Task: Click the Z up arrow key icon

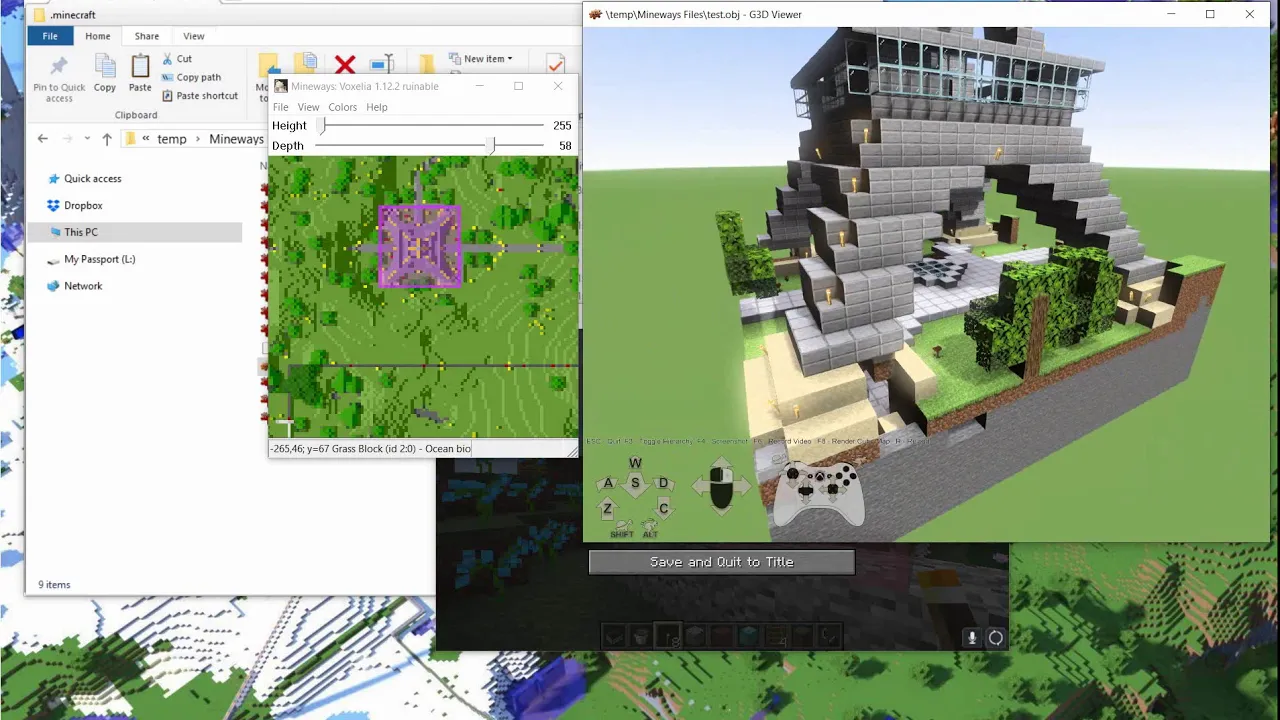Action: pyautogui.click(x=607, y=509)
